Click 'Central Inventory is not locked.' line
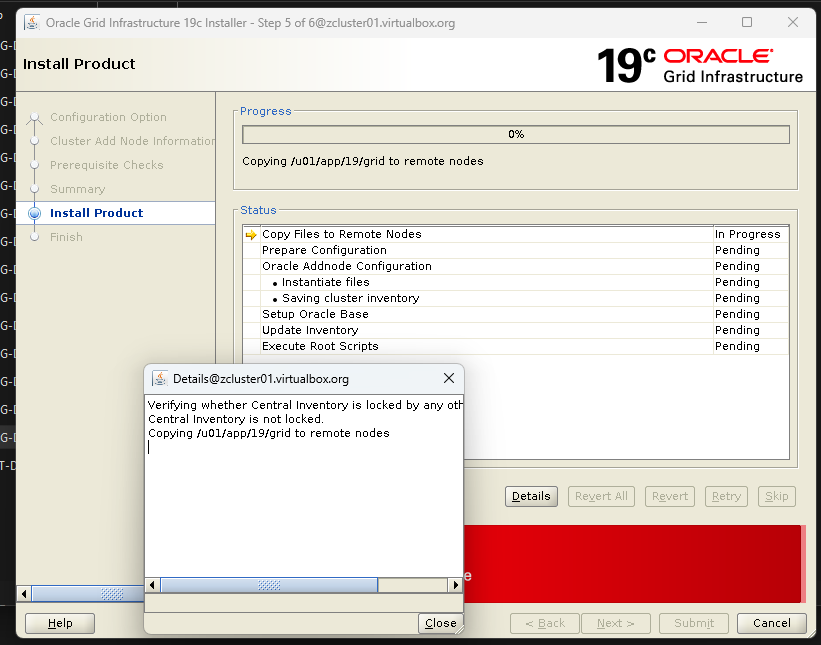 (x=236, y=419)
